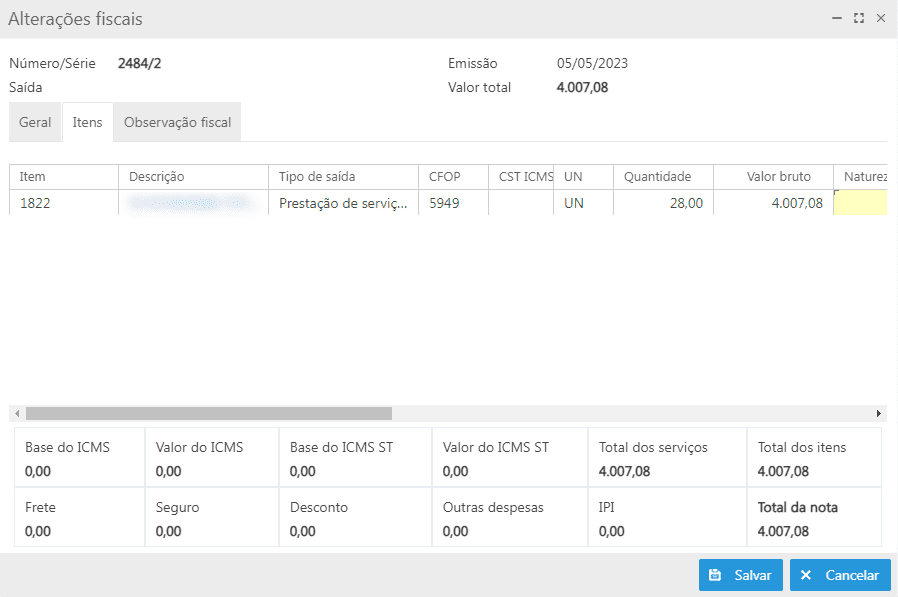Image resolution: width=898 pixels, height=597 pixels.
Task: Open the Geral tab
Action: [x=35, y=122]
